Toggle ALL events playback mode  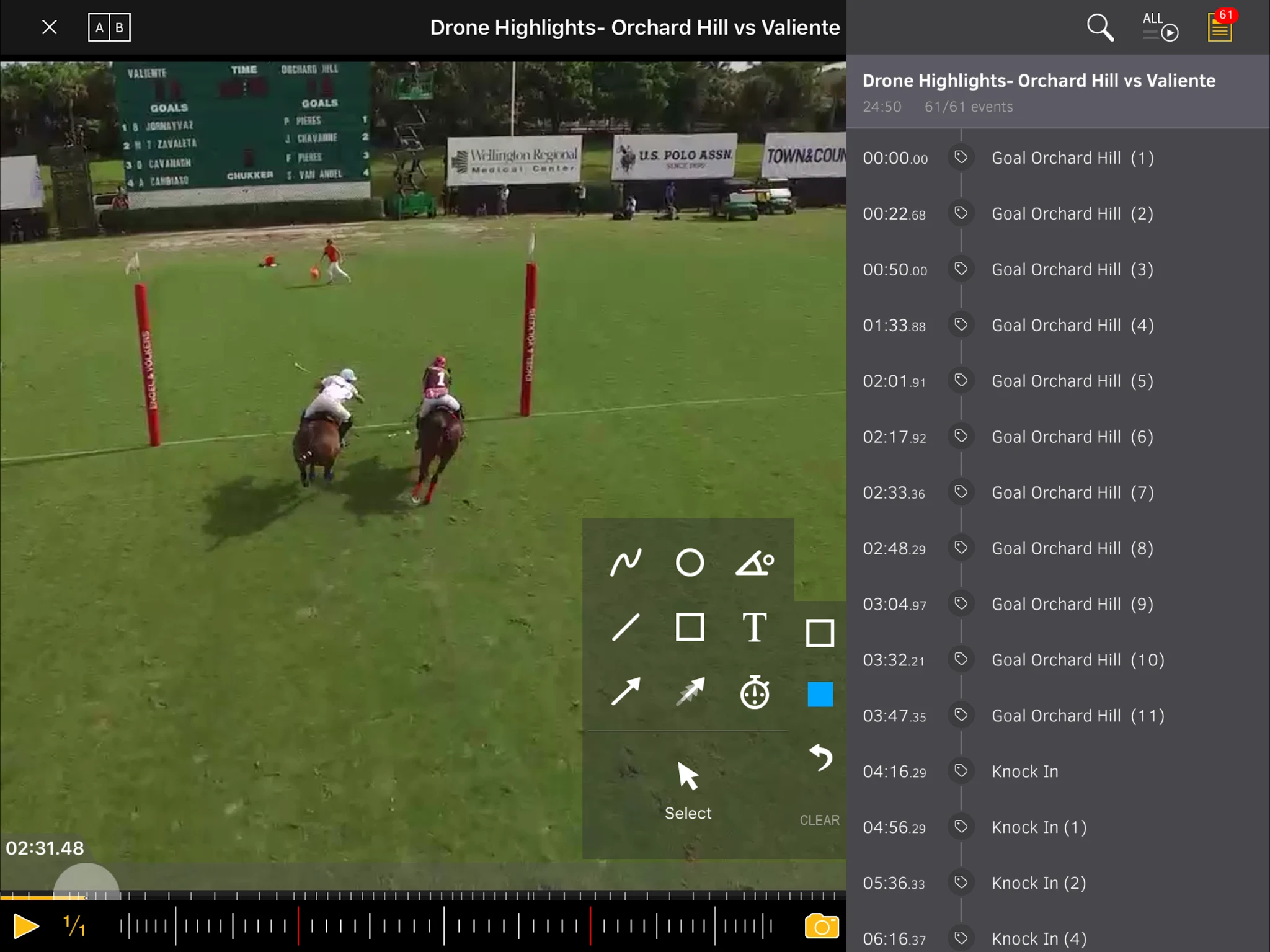pos(1160,27)
